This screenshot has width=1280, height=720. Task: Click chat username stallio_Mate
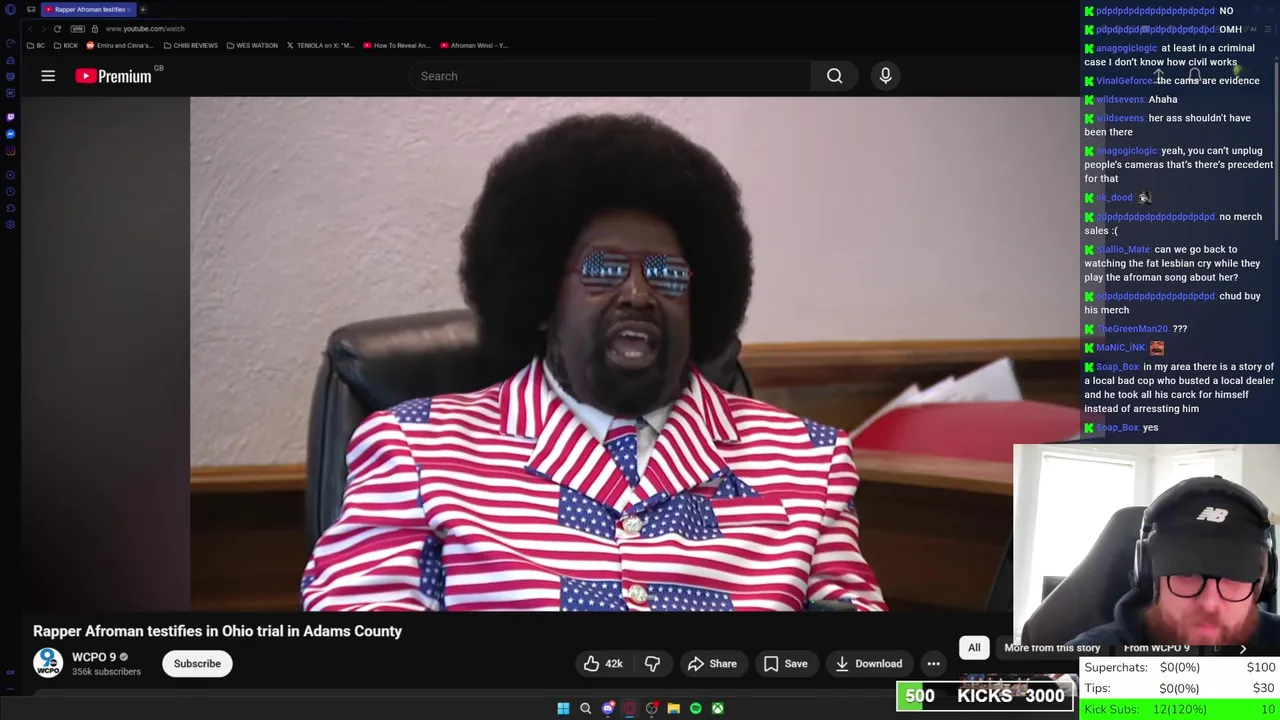[x=1123, y=250]
